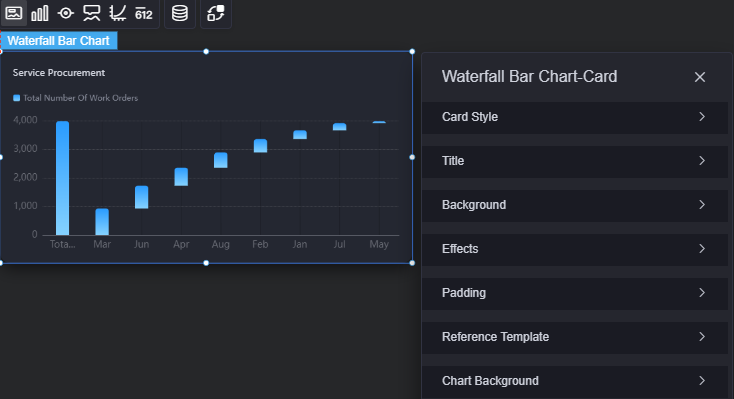Open the Reference Template row
734x399 pixels.
coord(574,337)
